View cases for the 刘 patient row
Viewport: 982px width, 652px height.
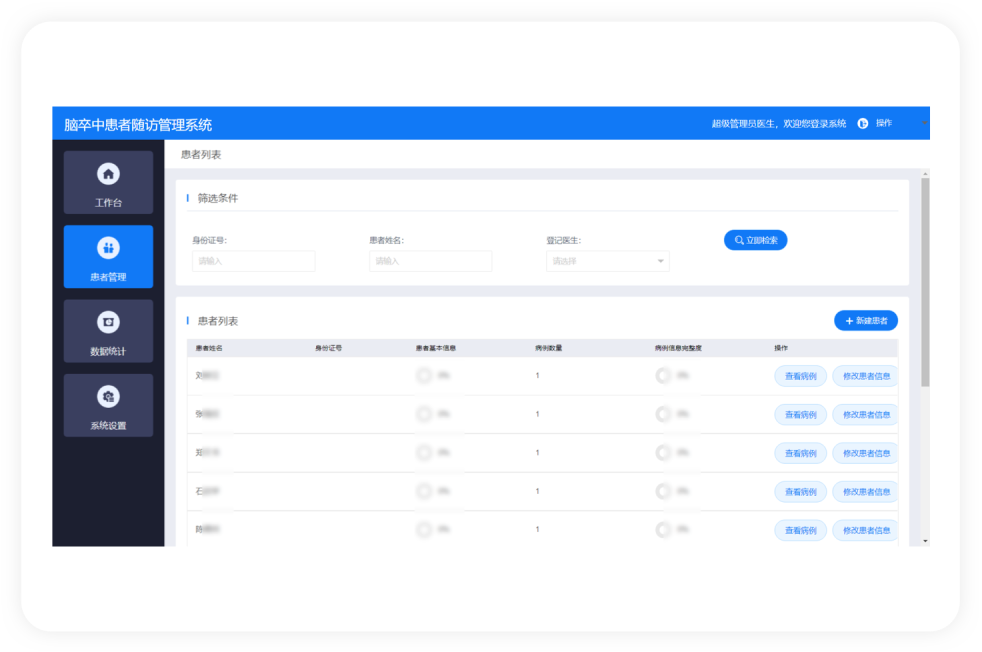point(800,376)
